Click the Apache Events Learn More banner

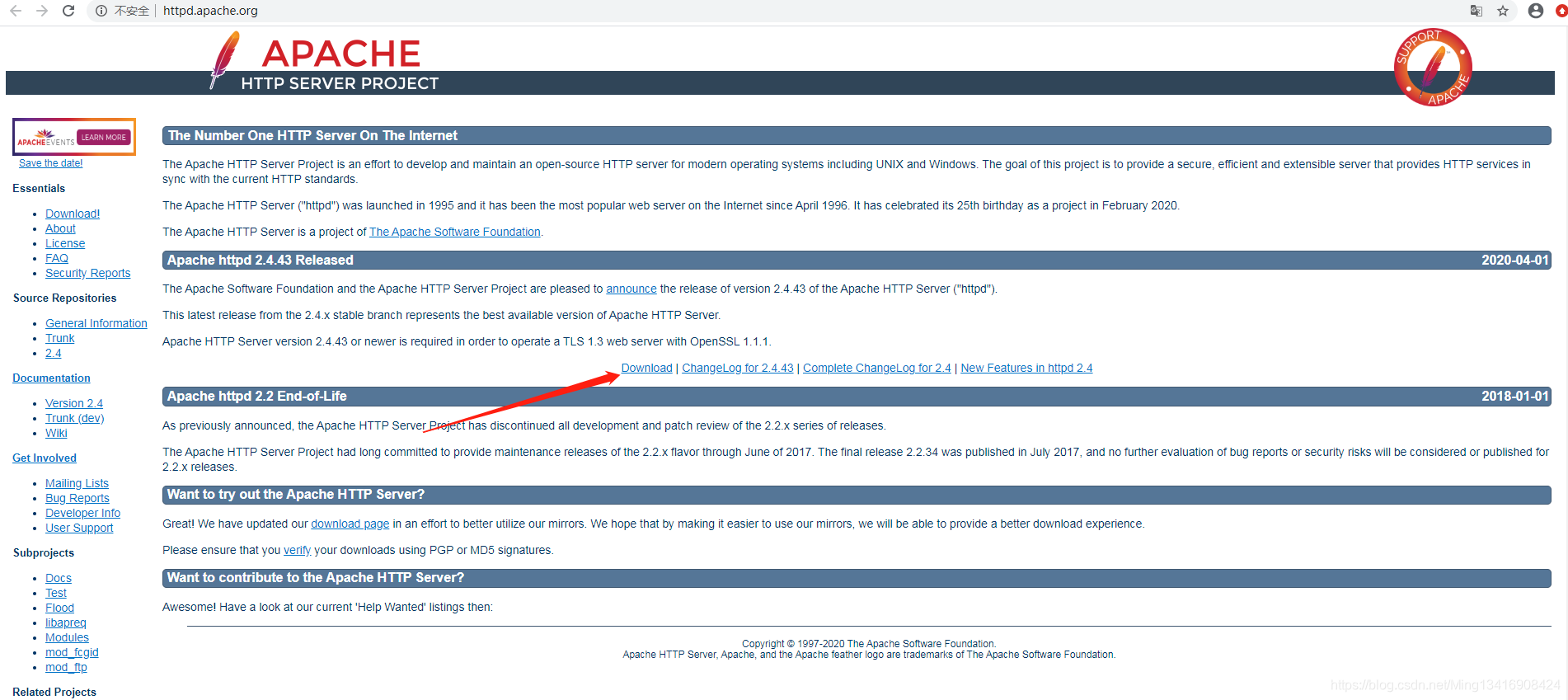click(x=74, y=137)
